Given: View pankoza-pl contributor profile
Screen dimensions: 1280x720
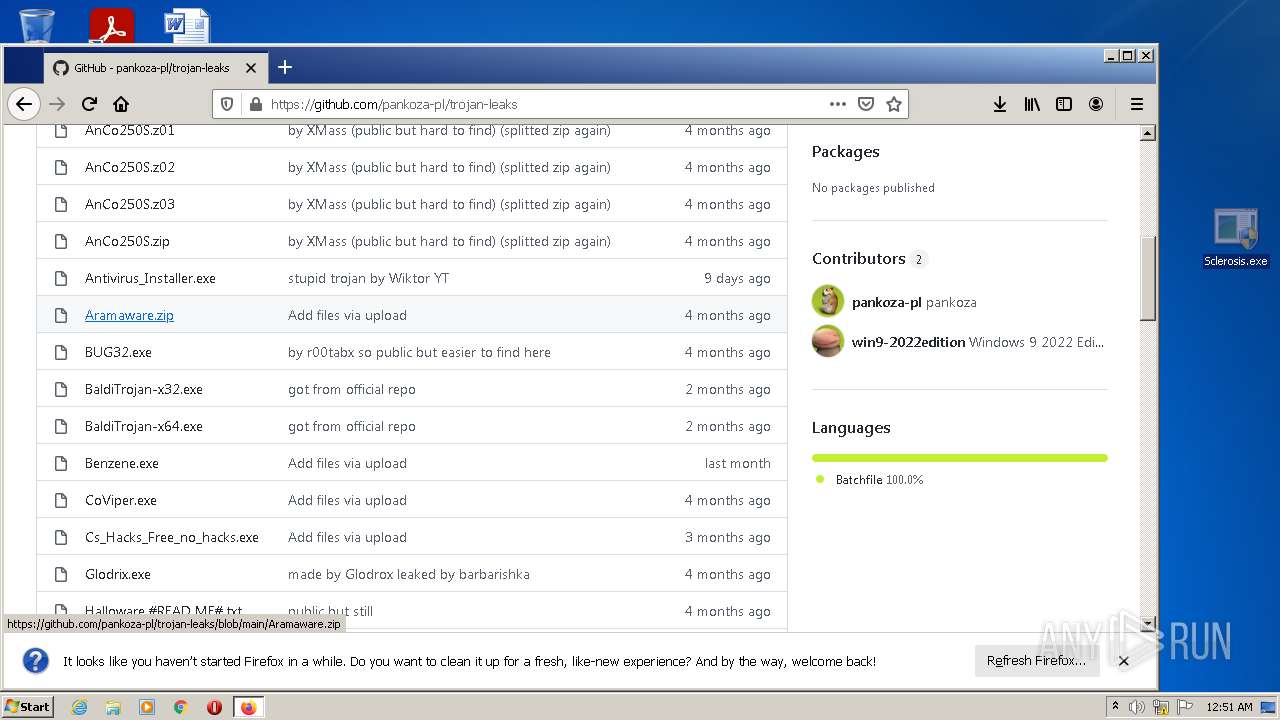Looking at the screenshot, I should coord(886,302).
